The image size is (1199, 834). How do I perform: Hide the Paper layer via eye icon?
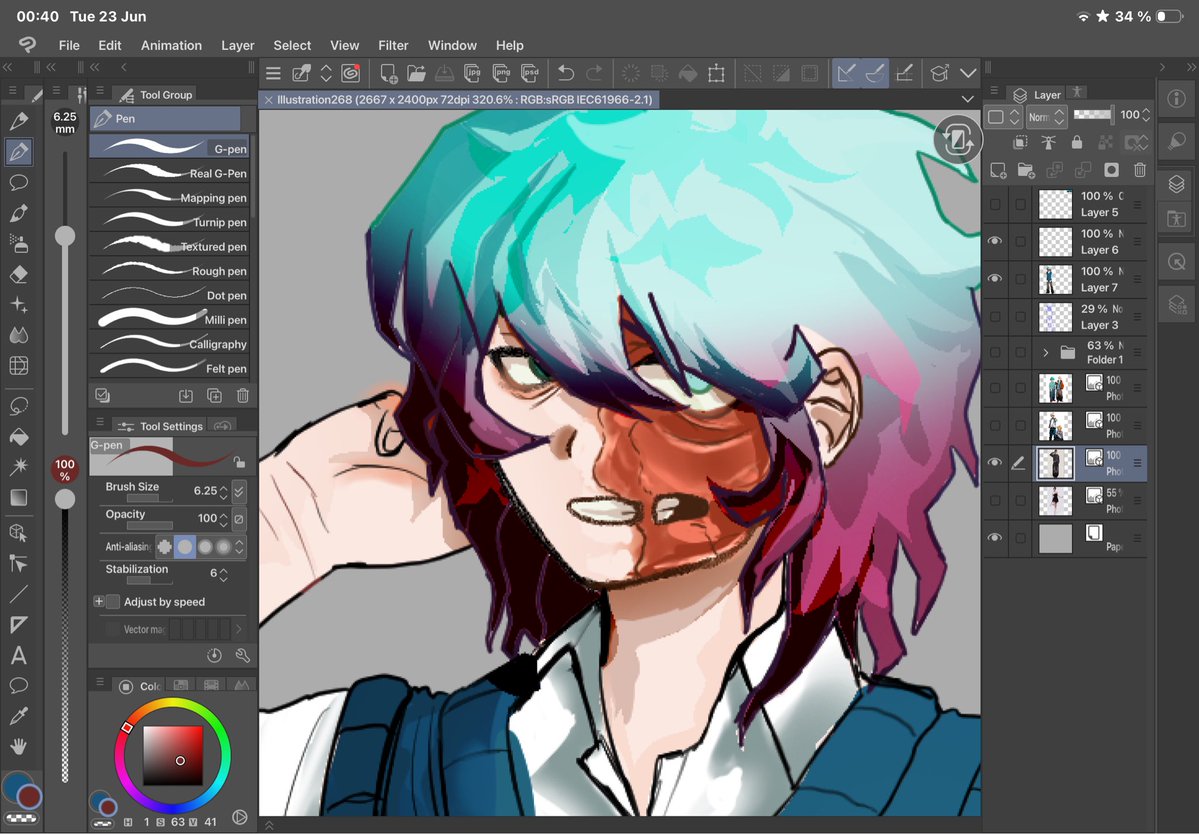pos(995,537)
